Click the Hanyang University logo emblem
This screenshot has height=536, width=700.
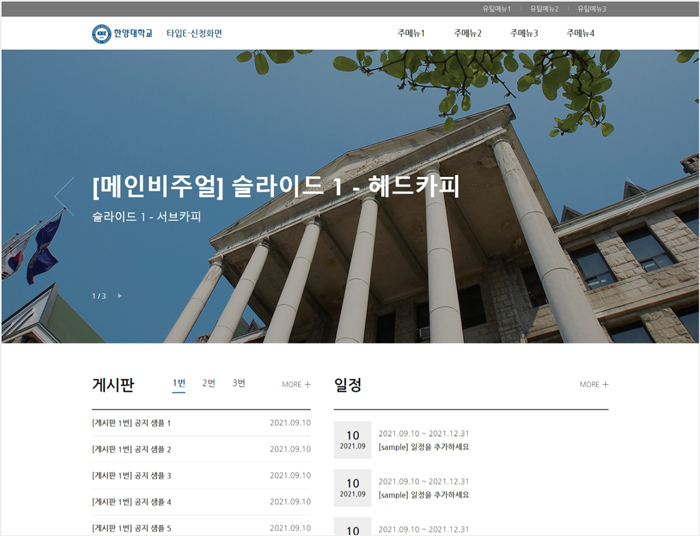[102, 34]
